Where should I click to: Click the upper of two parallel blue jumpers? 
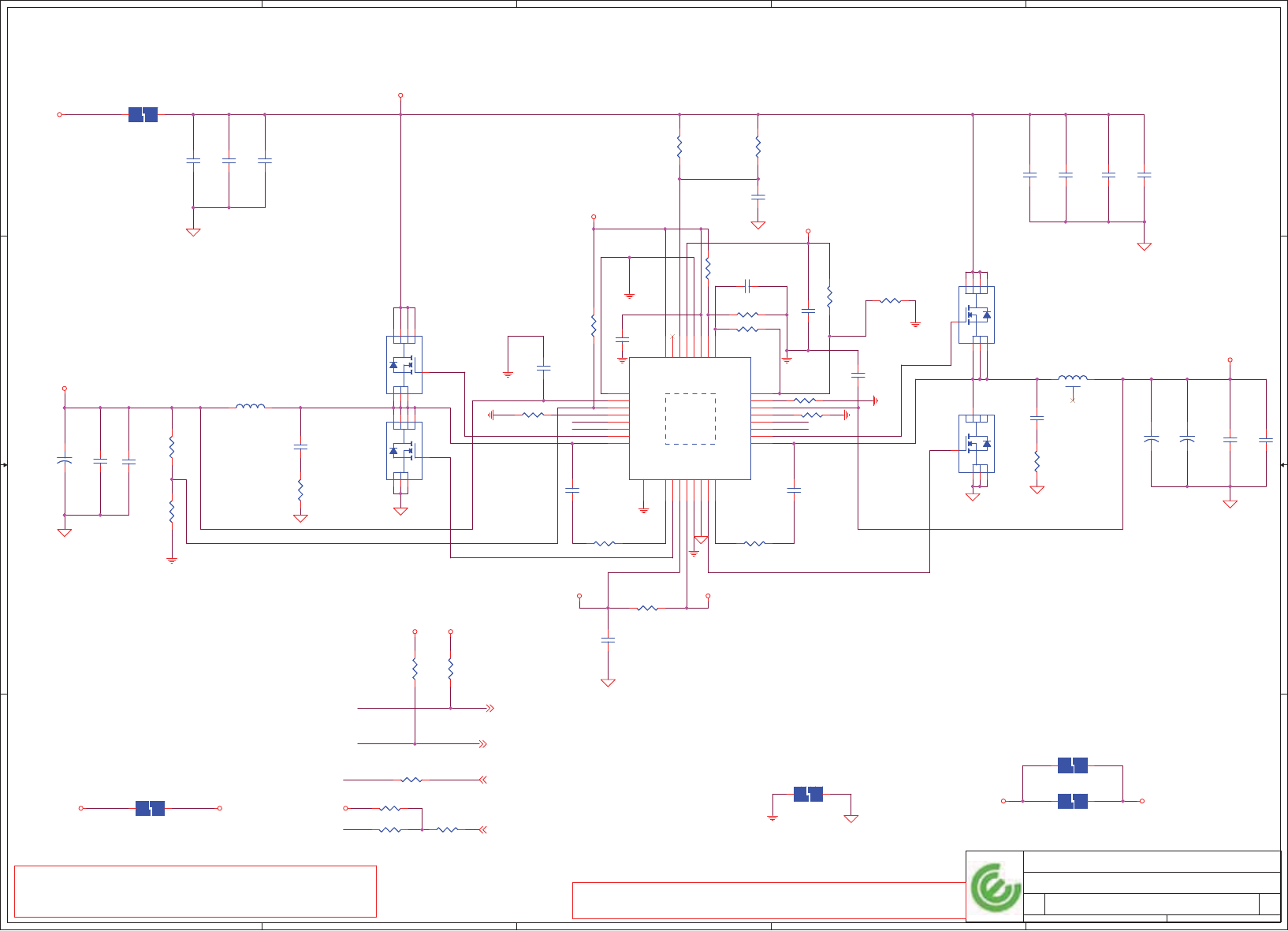pos(1073,765)
